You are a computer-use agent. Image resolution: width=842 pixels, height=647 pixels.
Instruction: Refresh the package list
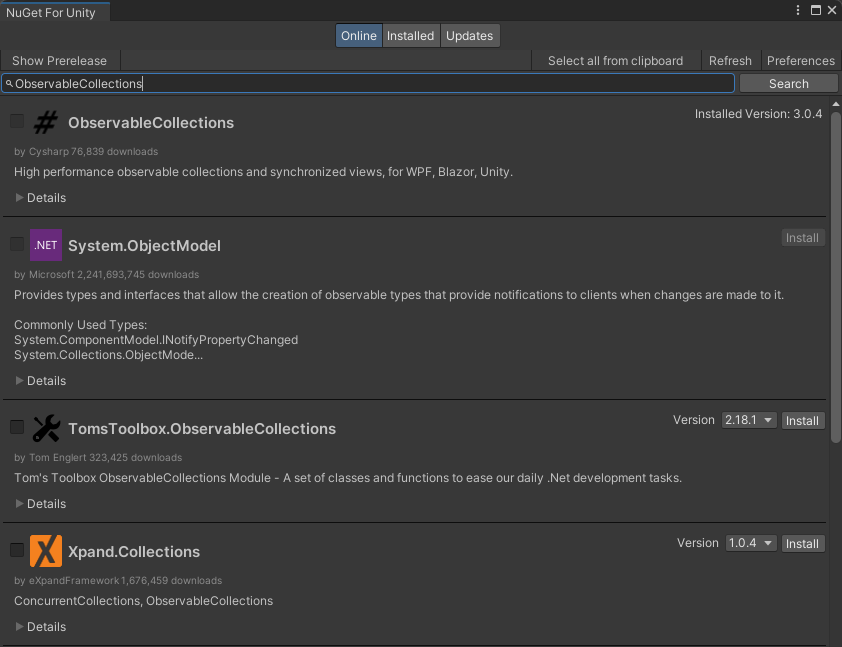(730, 61)
